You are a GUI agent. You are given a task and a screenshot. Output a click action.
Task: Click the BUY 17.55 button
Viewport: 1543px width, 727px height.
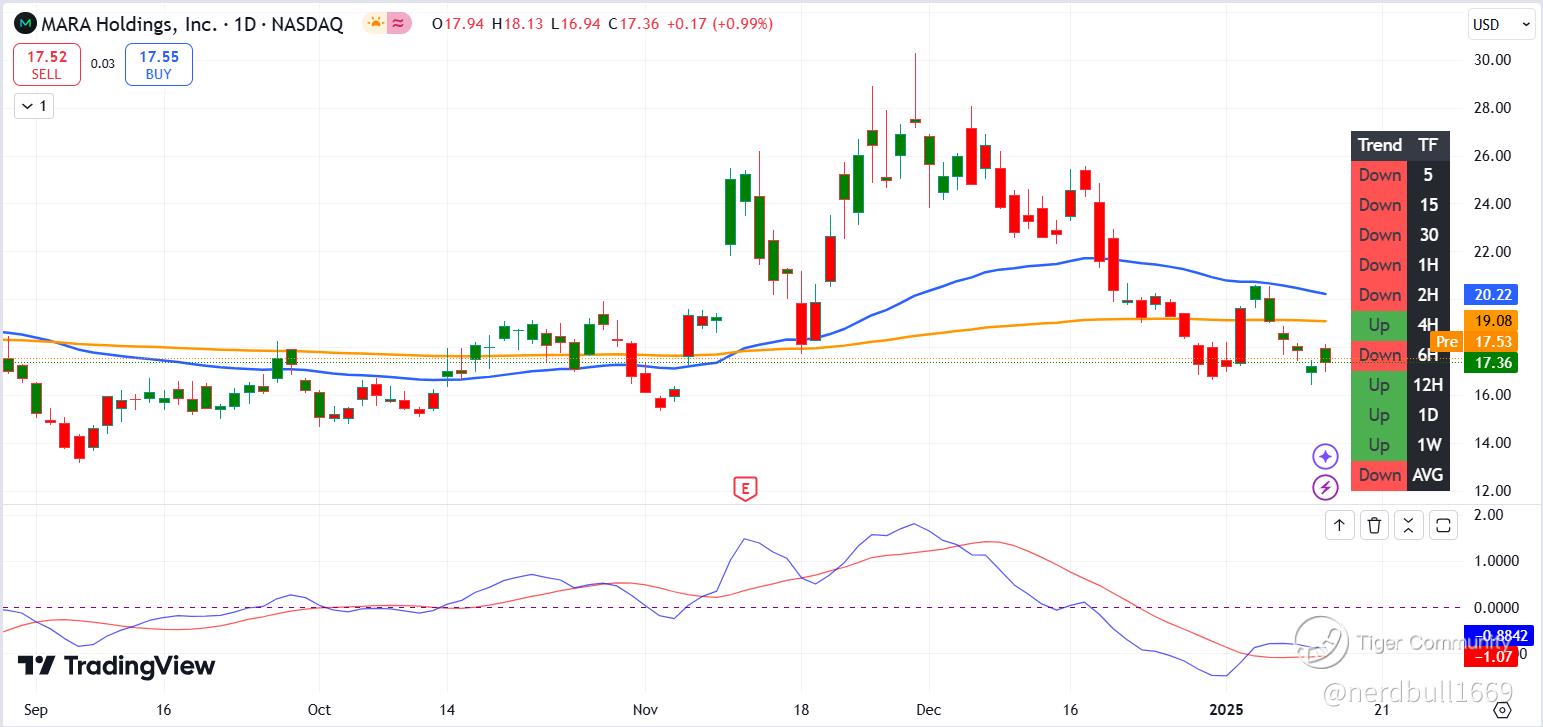[158, 65]
